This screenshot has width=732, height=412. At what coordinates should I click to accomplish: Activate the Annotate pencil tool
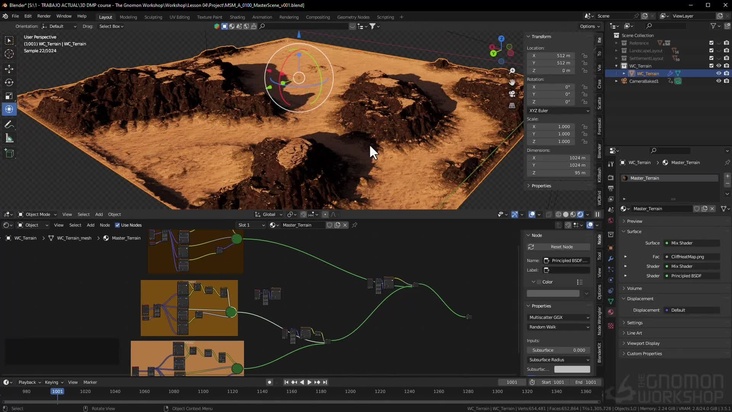10,124
